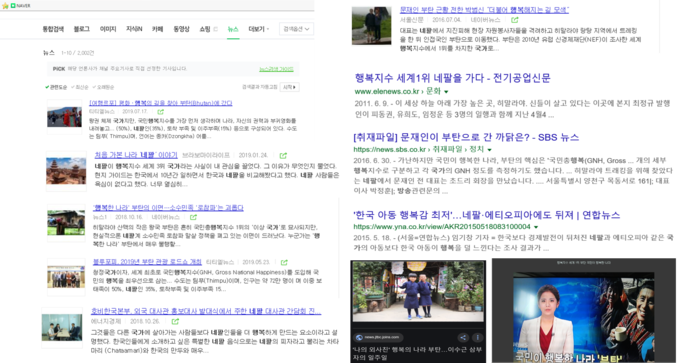Open dropdown arrow next to www.elenews.co.kr › 문화
The image size is (680, 363).
(x=446, y=92)
